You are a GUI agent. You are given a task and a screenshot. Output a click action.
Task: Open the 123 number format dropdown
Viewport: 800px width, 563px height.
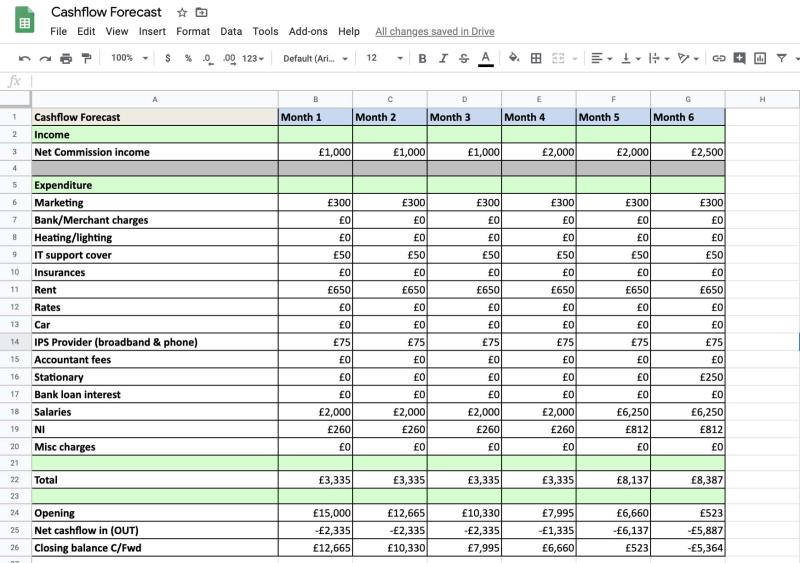(253, 59)
